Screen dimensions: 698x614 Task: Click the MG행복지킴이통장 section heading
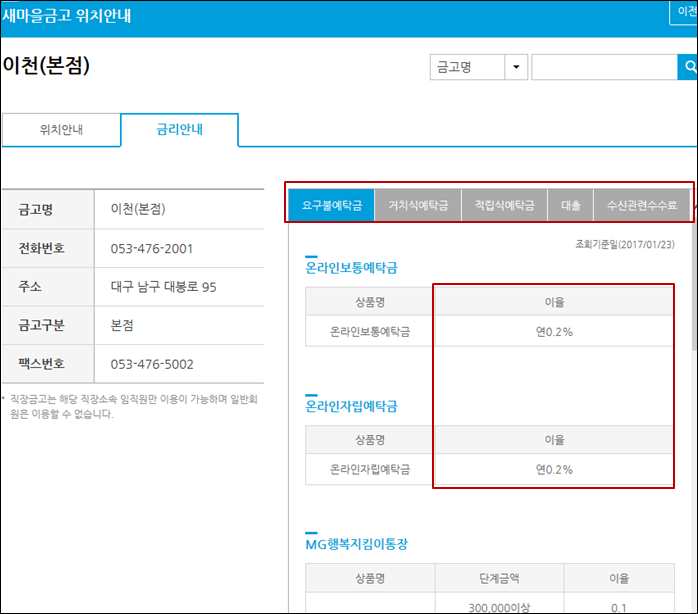coord(357,544)
